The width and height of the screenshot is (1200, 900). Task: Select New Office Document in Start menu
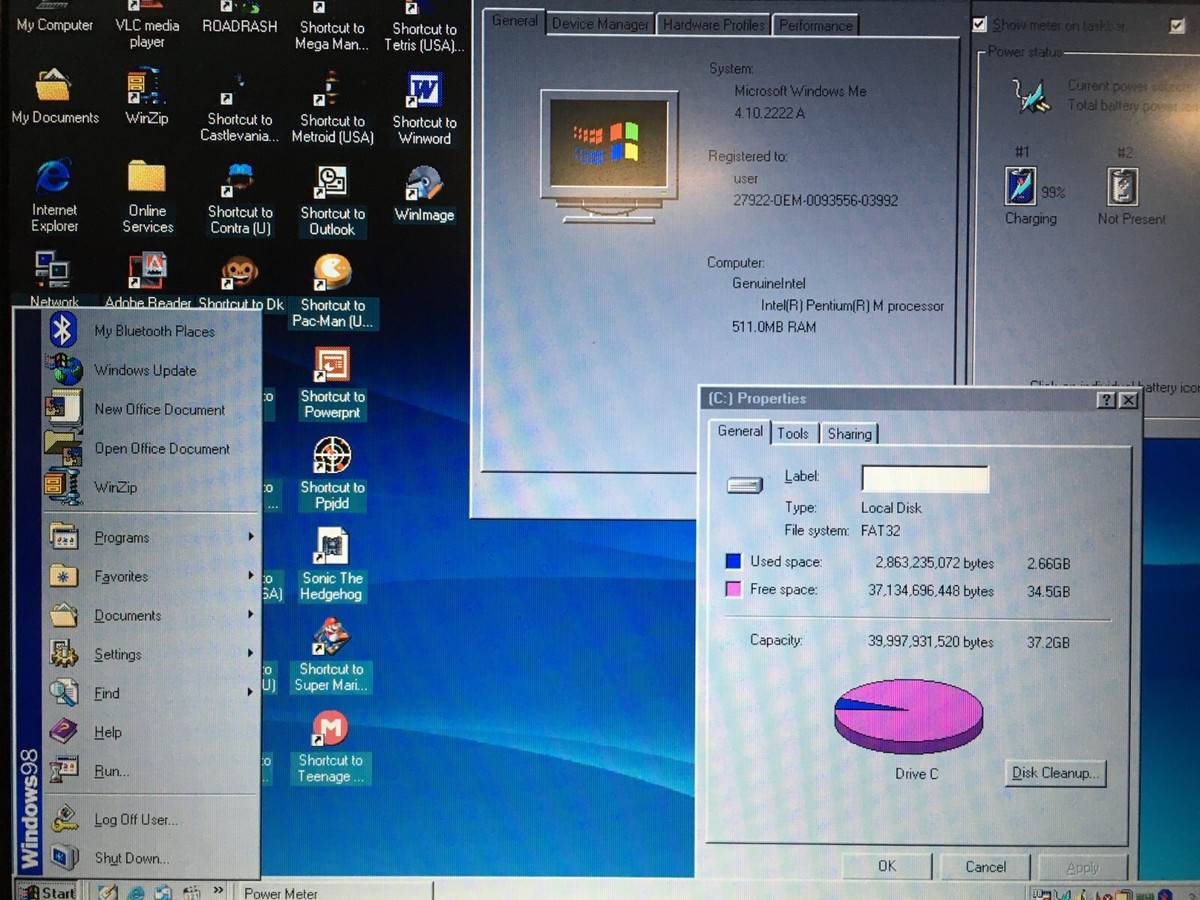pyautogui.click(x=151, y=409)
